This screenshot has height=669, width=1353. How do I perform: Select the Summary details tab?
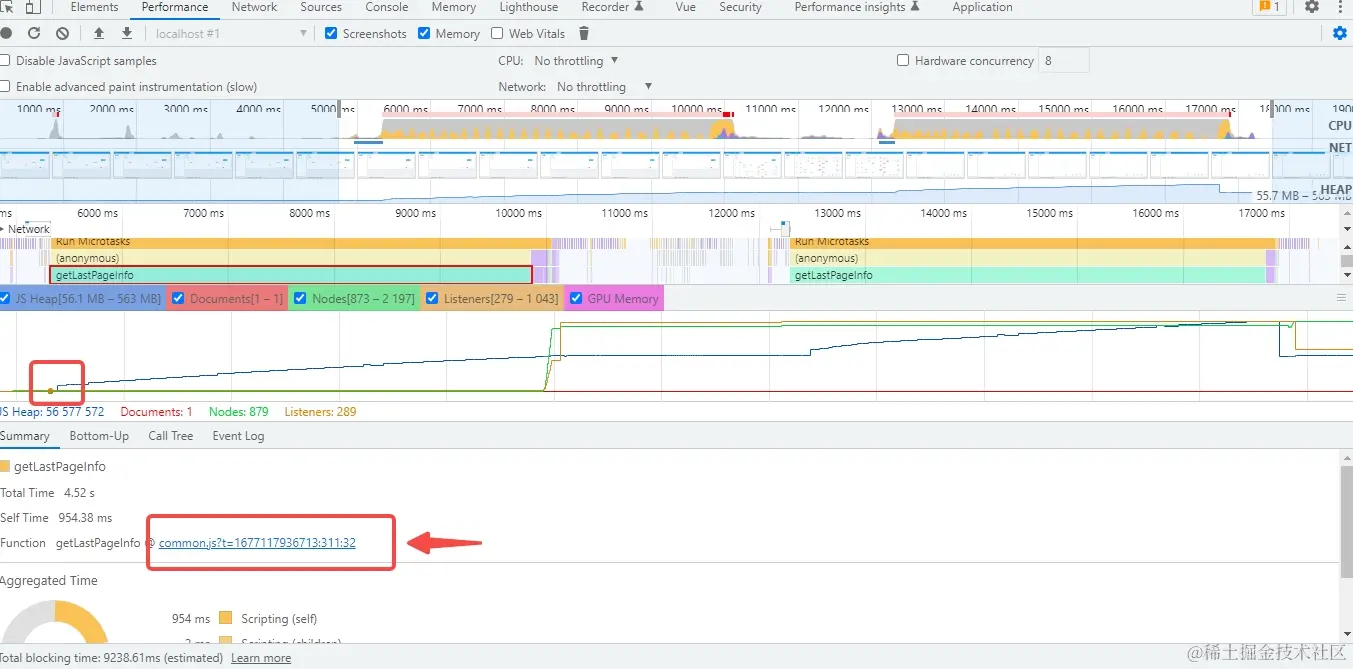[x=25, y=436]
